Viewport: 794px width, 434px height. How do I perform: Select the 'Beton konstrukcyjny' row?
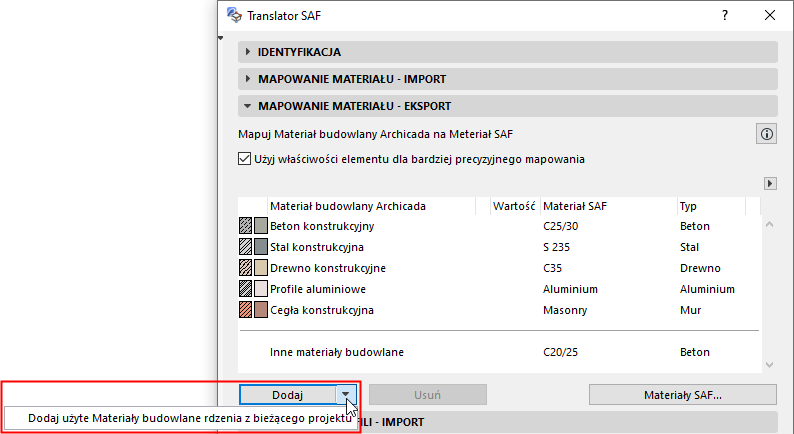[x=499, y=226]
